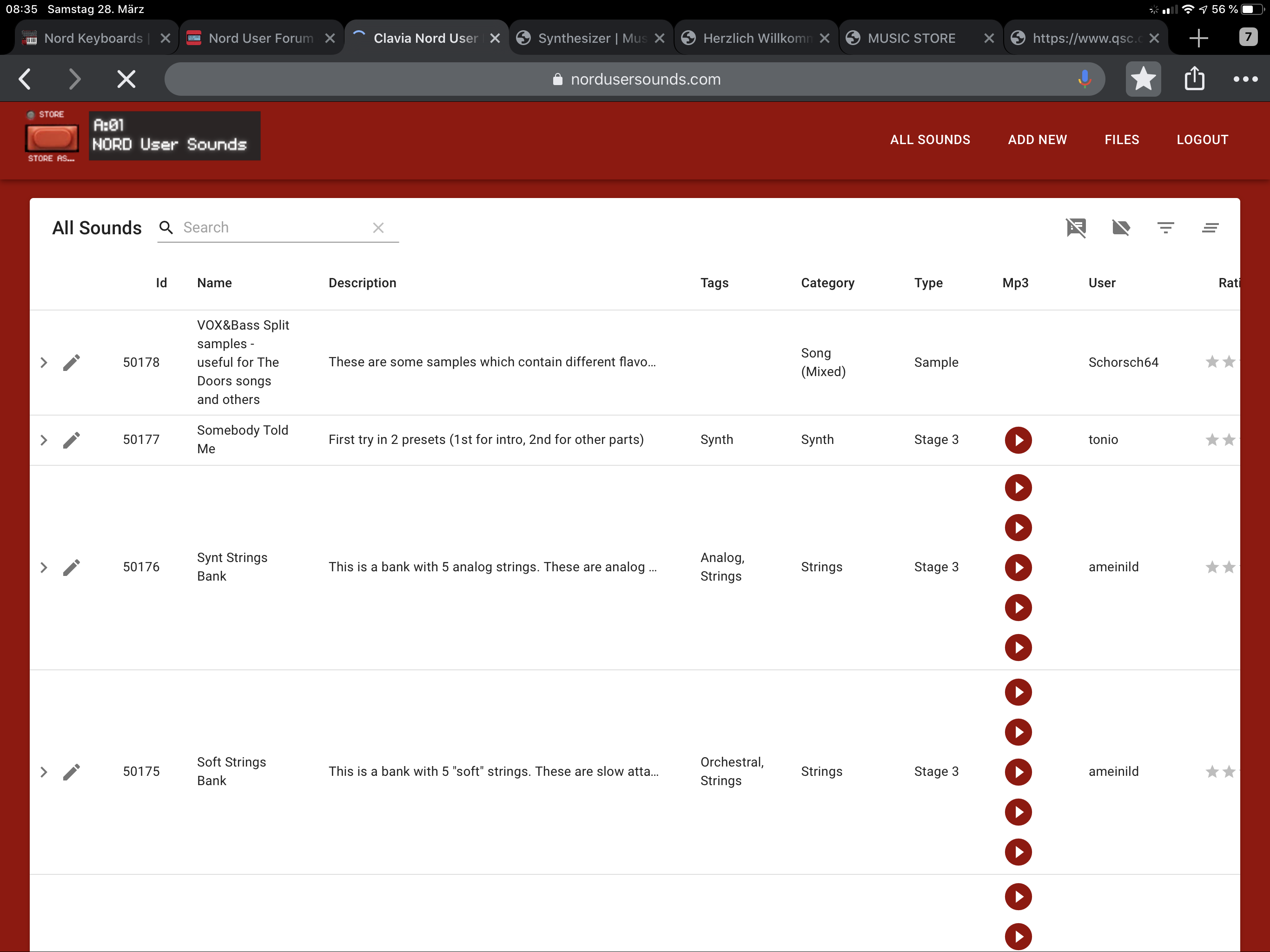Close the Nord Keyboards tab
This screenshot has height=952, width=1270.
165,39
